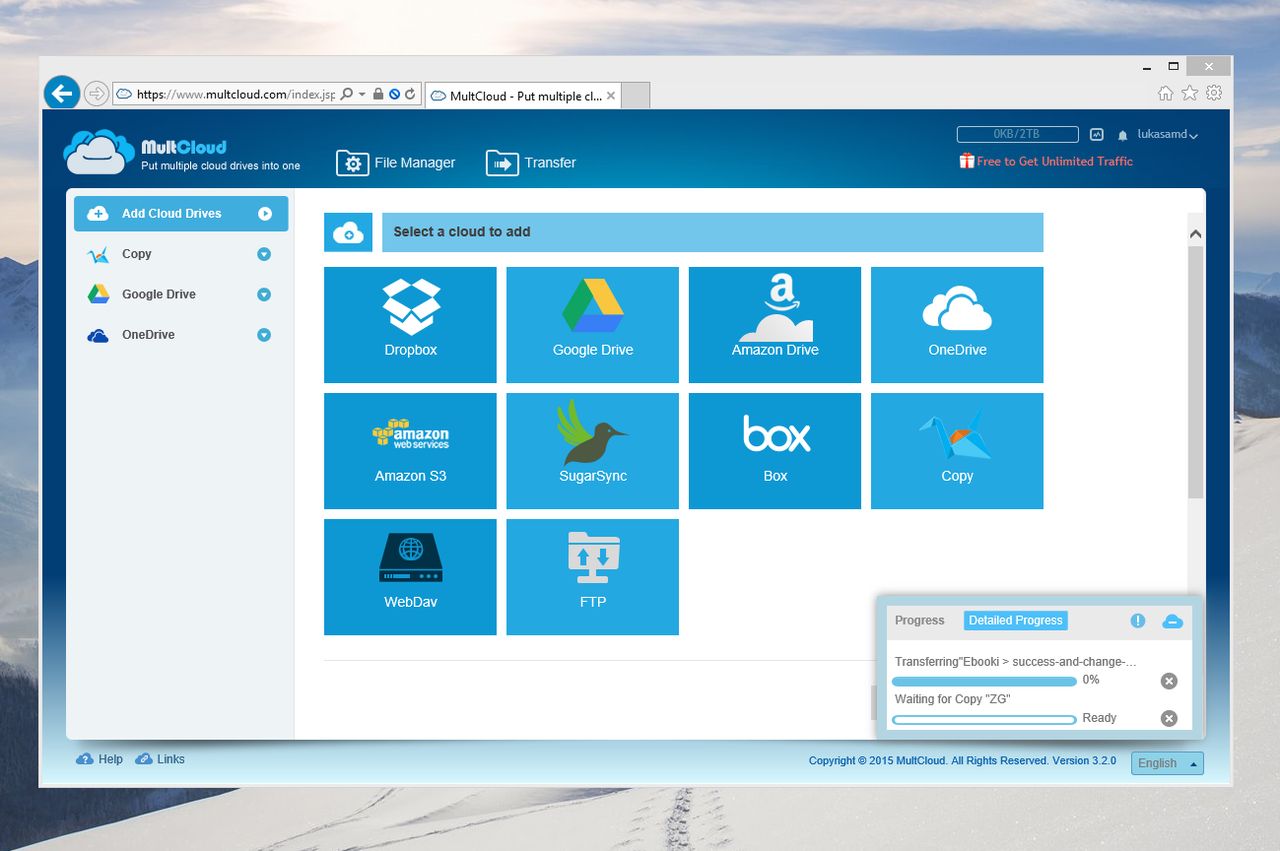
Task: Click Add Cloud Drives in sidebar
Action: pos(181,213)
